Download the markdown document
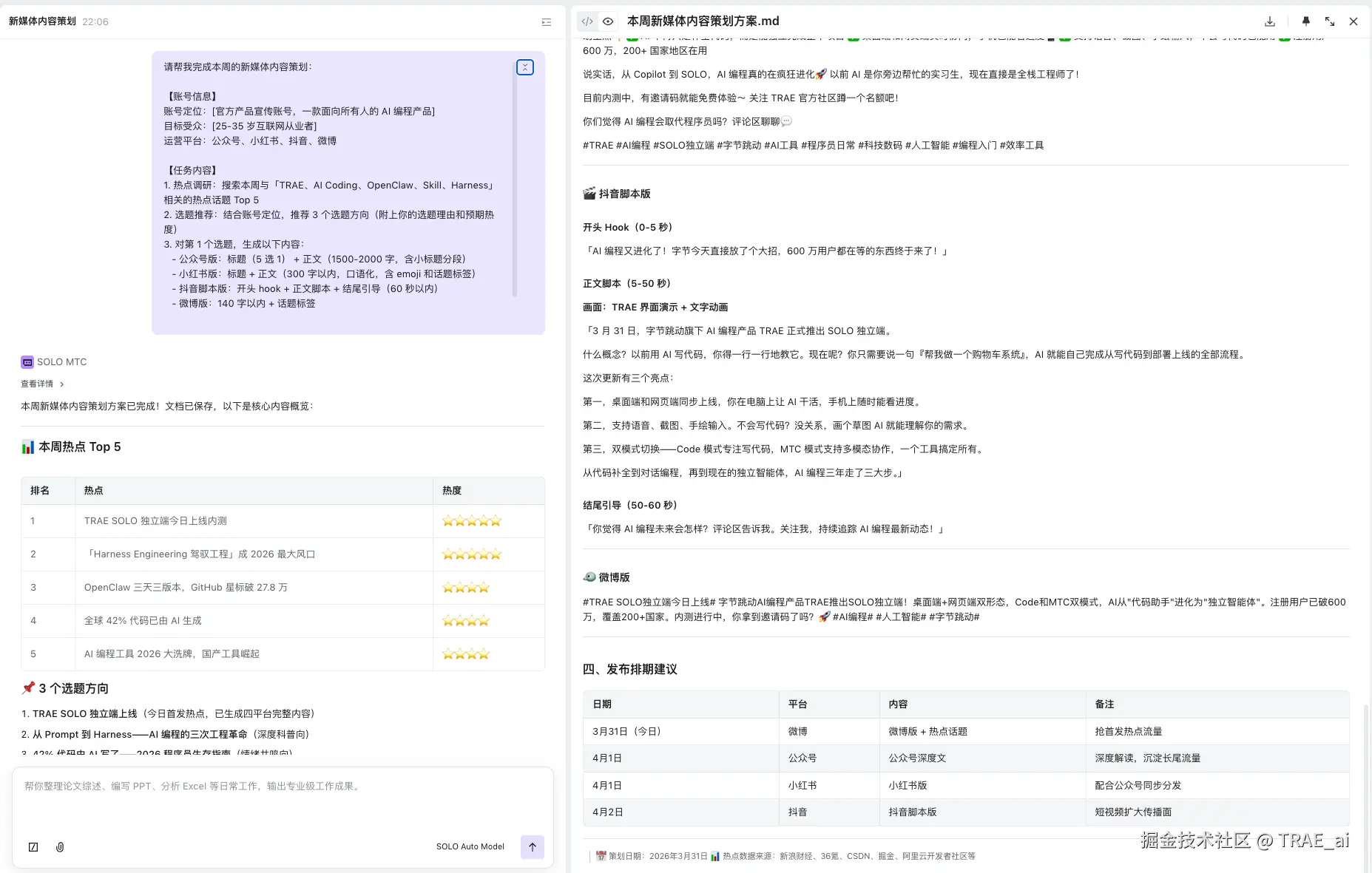Screen dimensions: 1372x873 pos(1270,21)
